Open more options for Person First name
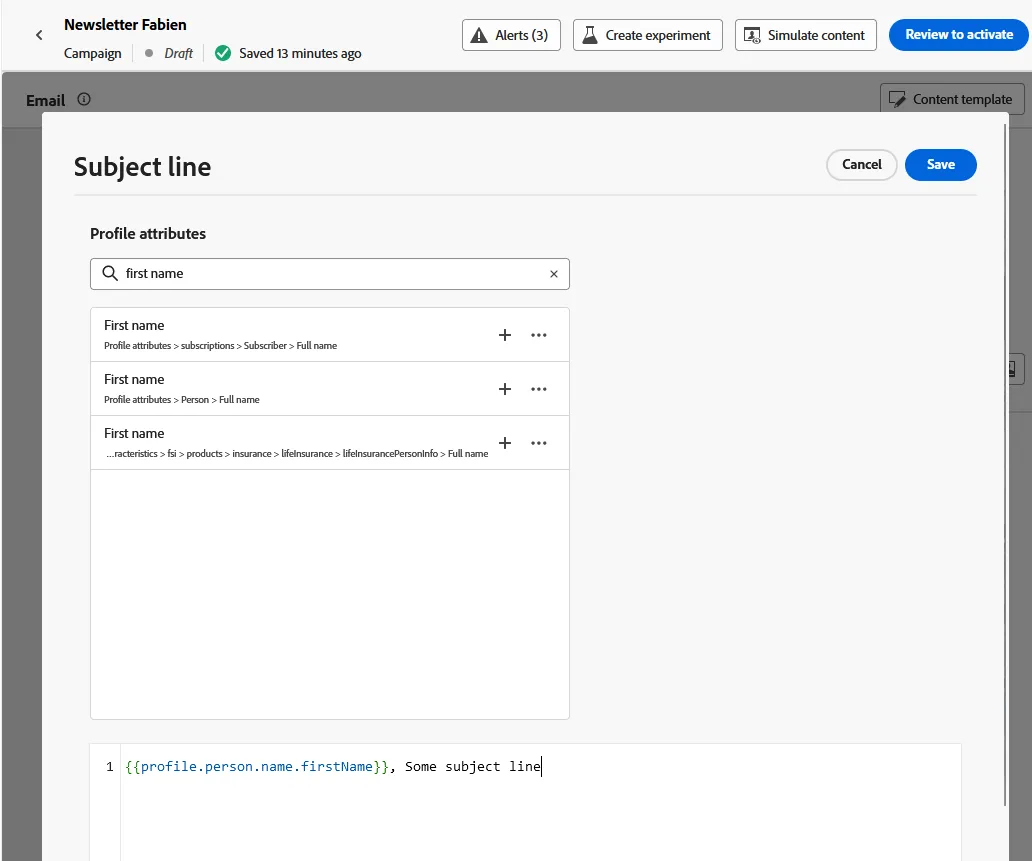 [538, 389]
